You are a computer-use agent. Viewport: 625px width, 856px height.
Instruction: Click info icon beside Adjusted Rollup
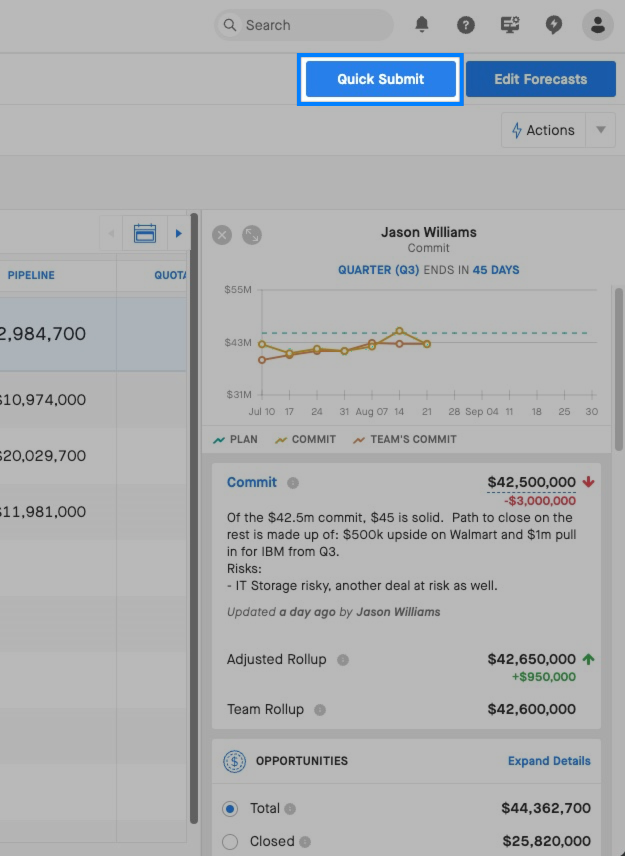coord(343,660)
